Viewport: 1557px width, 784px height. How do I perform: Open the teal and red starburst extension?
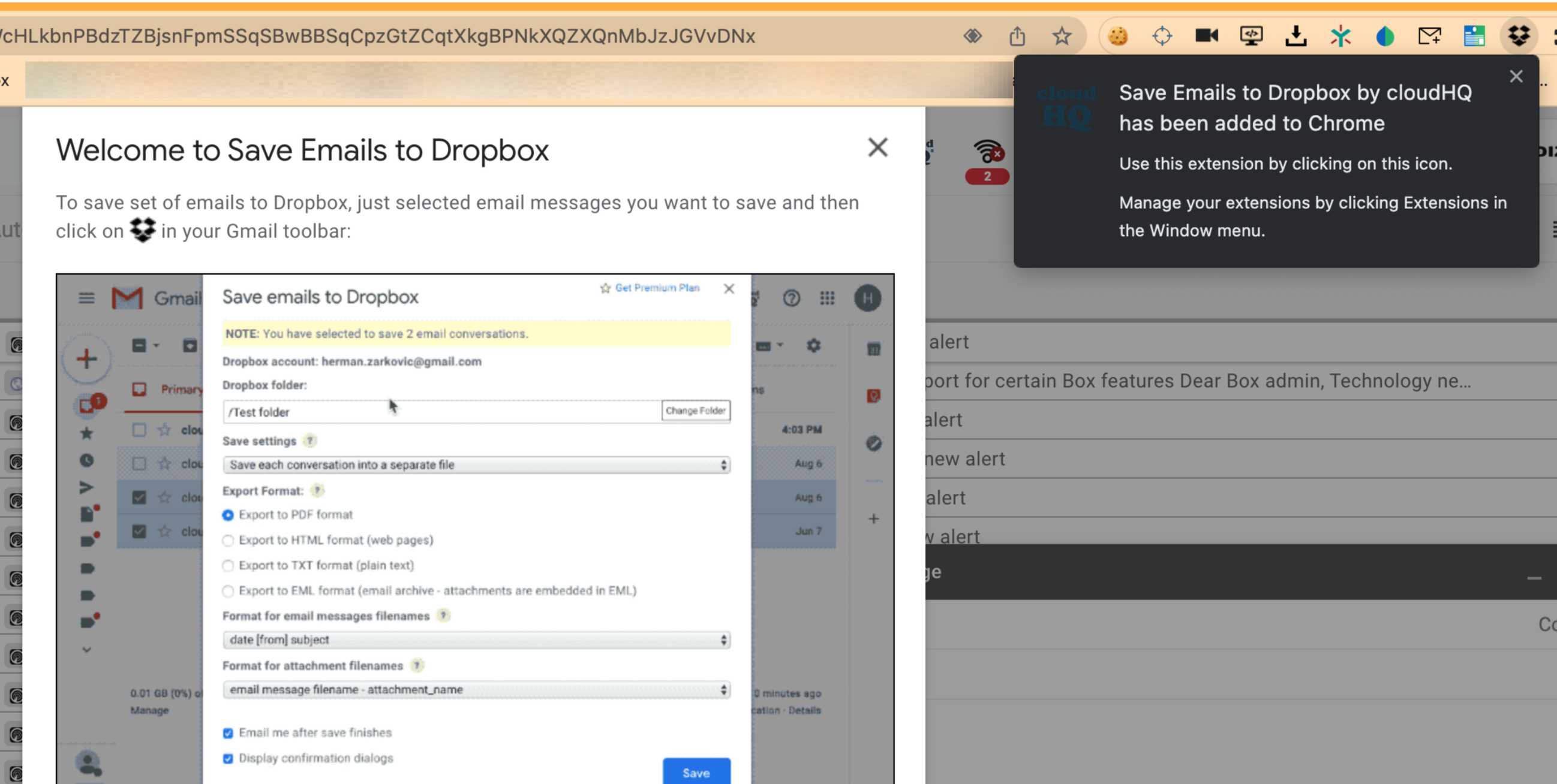click(x=1340, y=36)
